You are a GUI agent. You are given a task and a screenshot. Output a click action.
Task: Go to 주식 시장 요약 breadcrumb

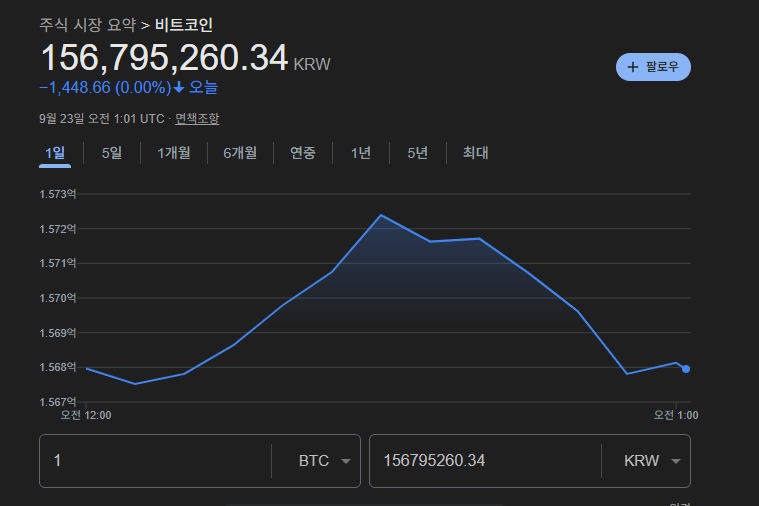(88, 25)
